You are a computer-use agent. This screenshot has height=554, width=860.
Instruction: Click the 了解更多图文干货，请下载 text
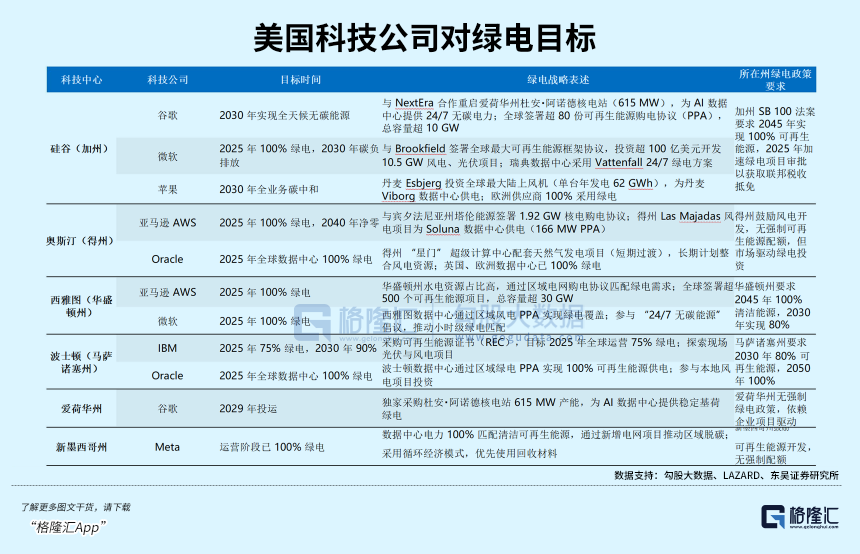(x=76, y=507)
